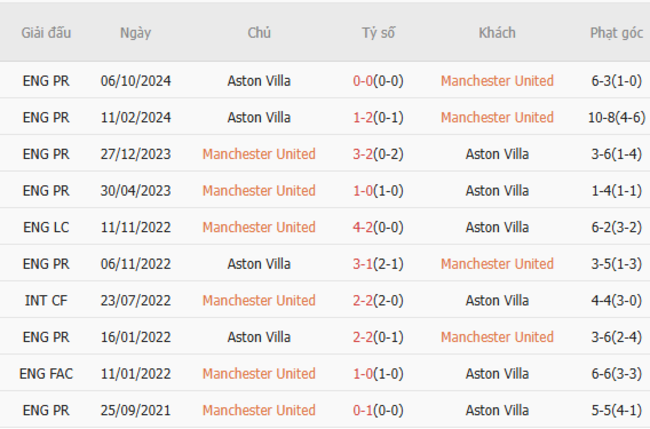Image resolution: width=650 pixels, height=429 pixels.
Task: Click the 'Phạt góc' column header
Action: point(616,32)
